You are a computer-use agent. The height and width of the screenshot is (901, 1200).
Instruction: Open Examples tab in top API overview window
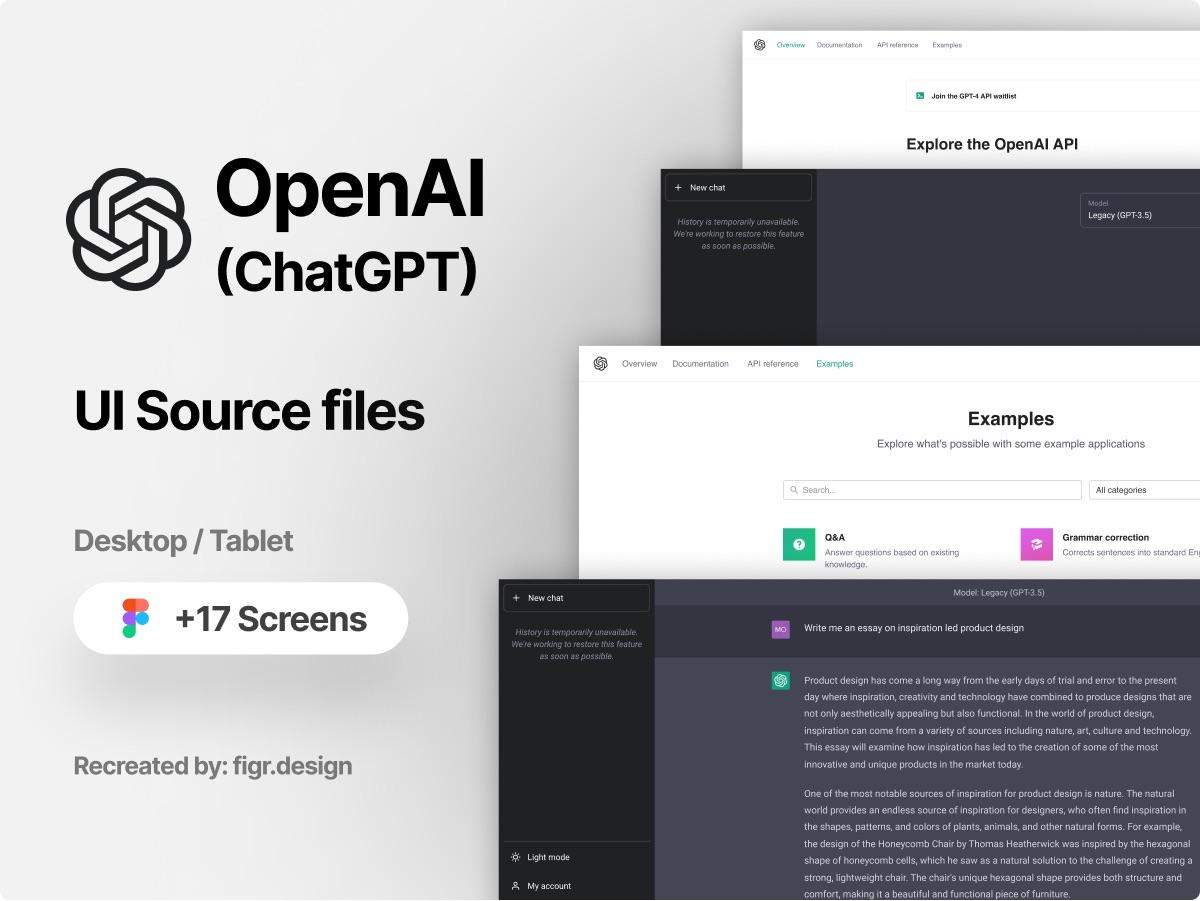[x=947, y=45]
